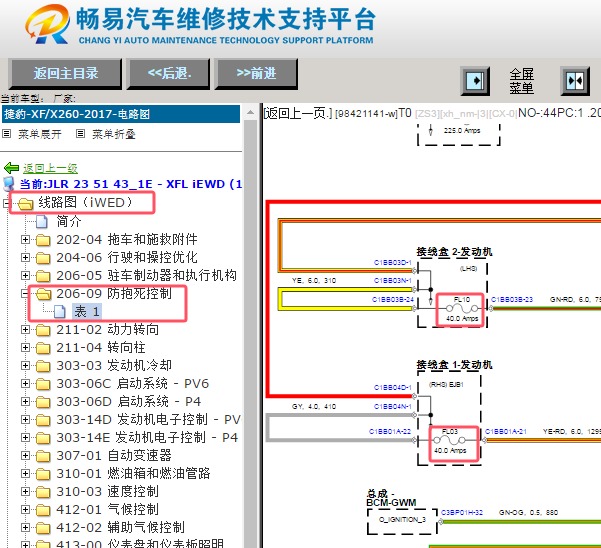Follow the 返回上一级 link
601x548 pixels.
pos(50,168)
